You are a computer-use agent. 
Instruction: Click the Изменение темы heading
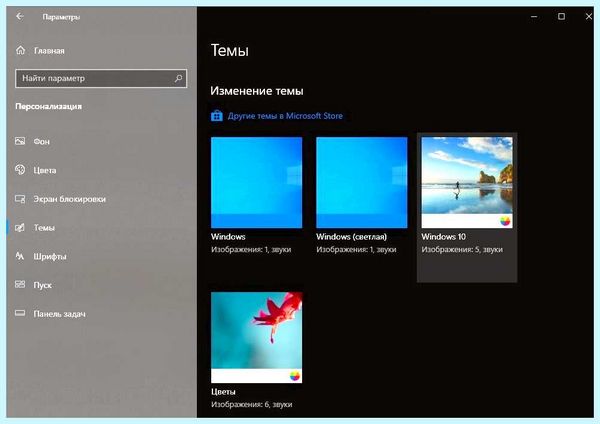(x=257, y=91)
